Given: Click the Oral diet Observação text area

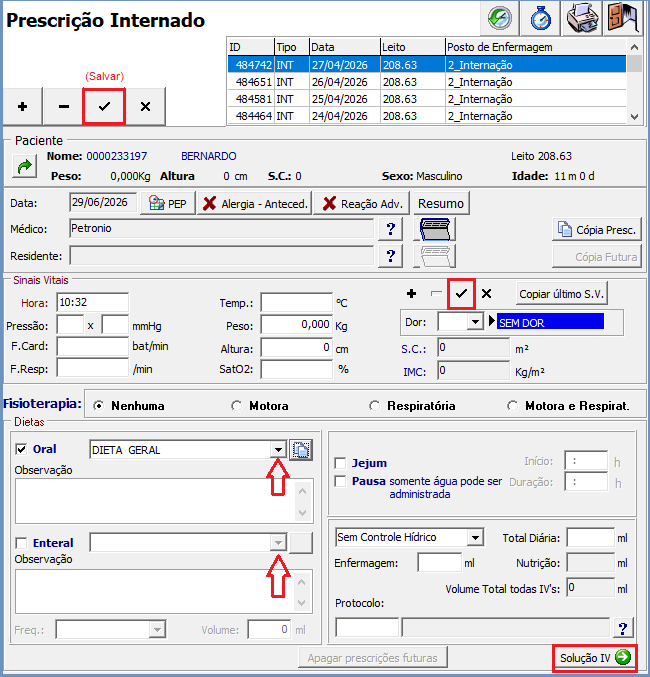Looking at the screenshot, I should point(164,501).
